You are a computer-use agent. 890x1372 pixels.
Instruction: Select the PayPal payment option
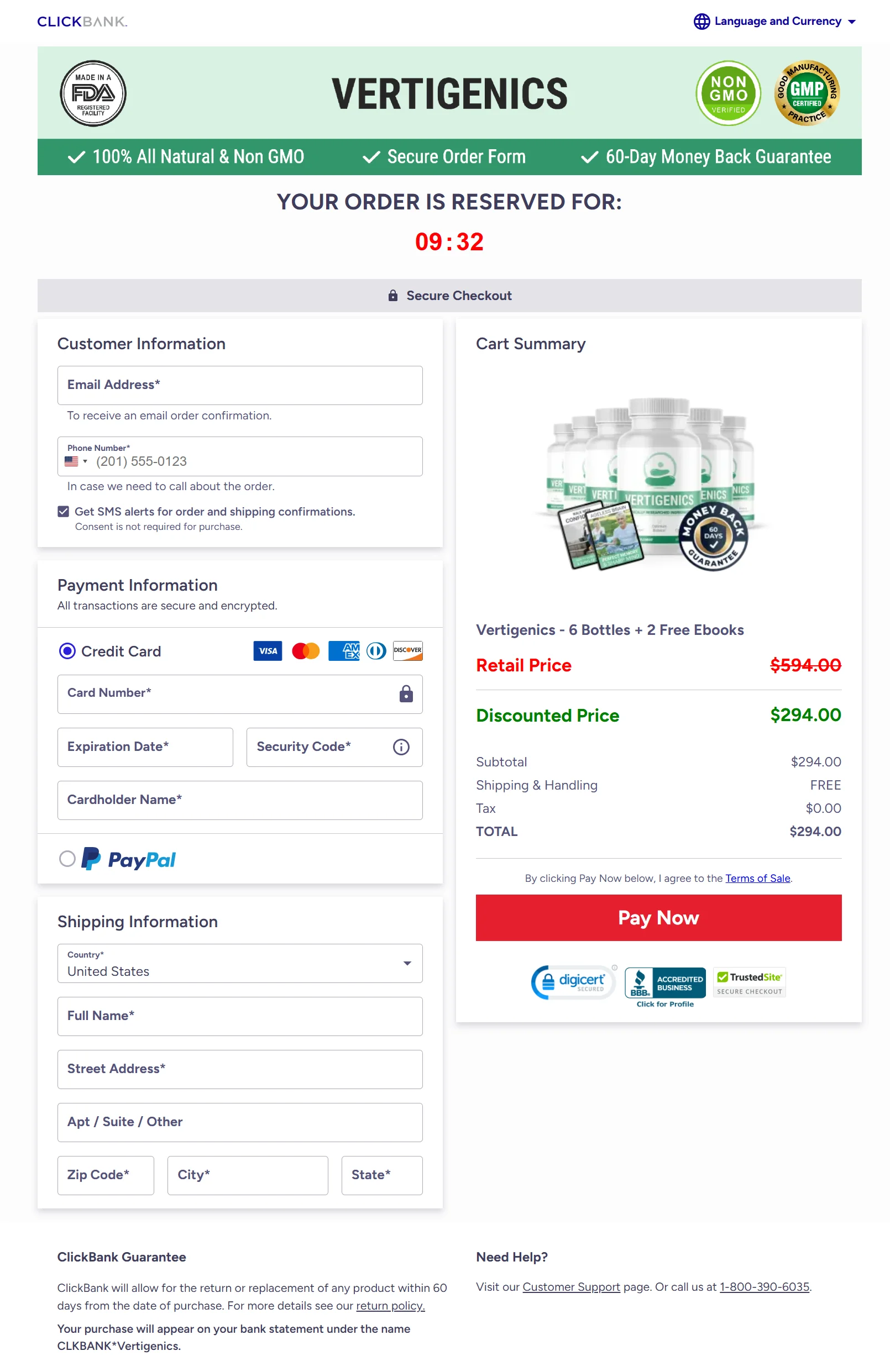tap(67, 859)
